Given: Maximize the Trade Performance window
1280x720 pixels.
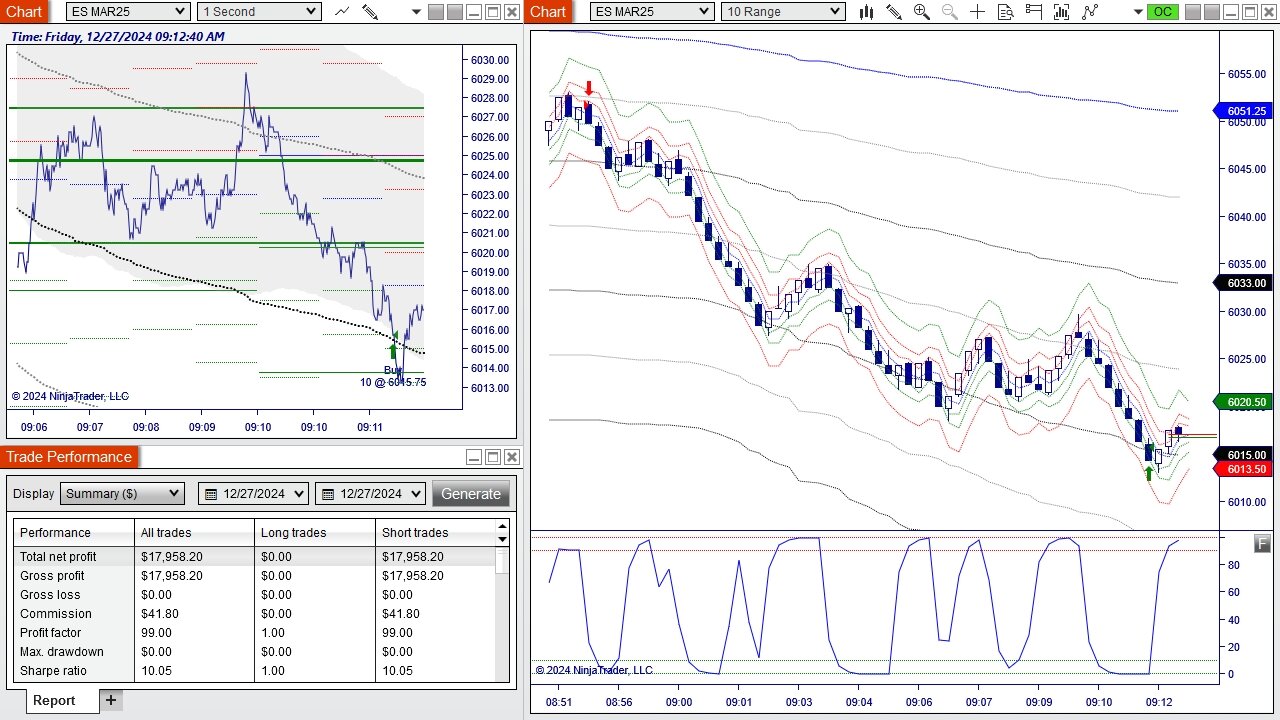Looking at the screenshot, I should (493, 457).
